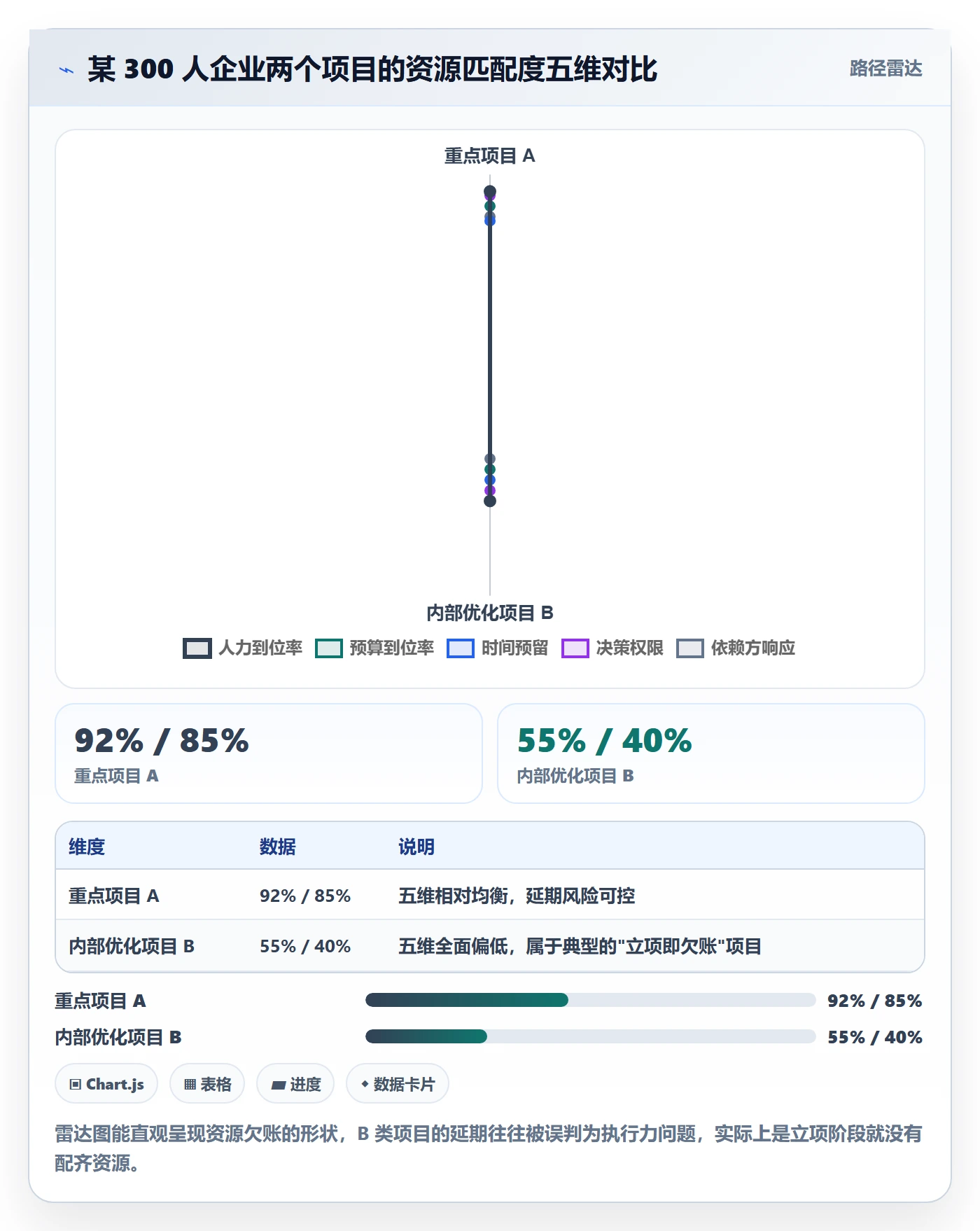Click the 92% / 85% progress value label
The height and width of the screenshot is (1231, 980).
pyautogui.click(x=875, y=1001)
